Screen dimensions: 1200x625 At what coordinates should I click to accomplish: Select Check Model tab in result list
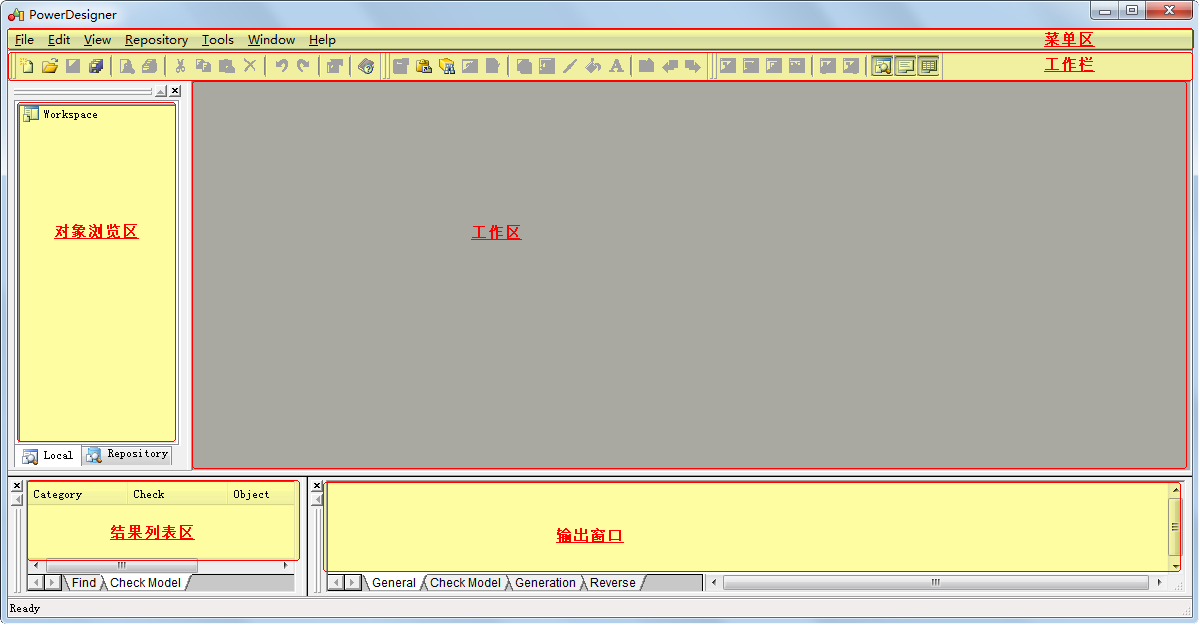point(146,583)
